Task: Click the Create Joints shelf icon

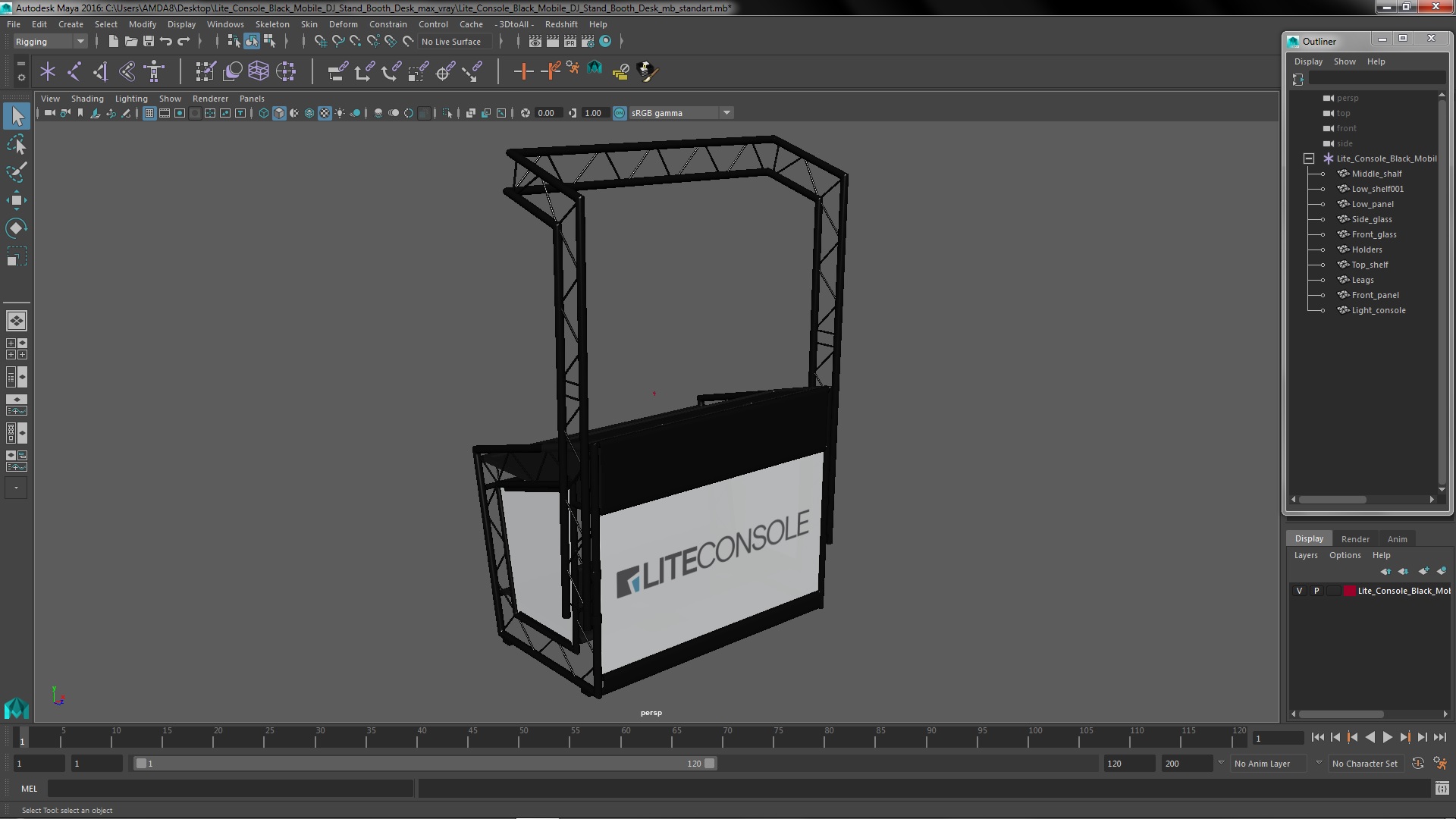Action: pyautogui.click(x=74, y=71)
